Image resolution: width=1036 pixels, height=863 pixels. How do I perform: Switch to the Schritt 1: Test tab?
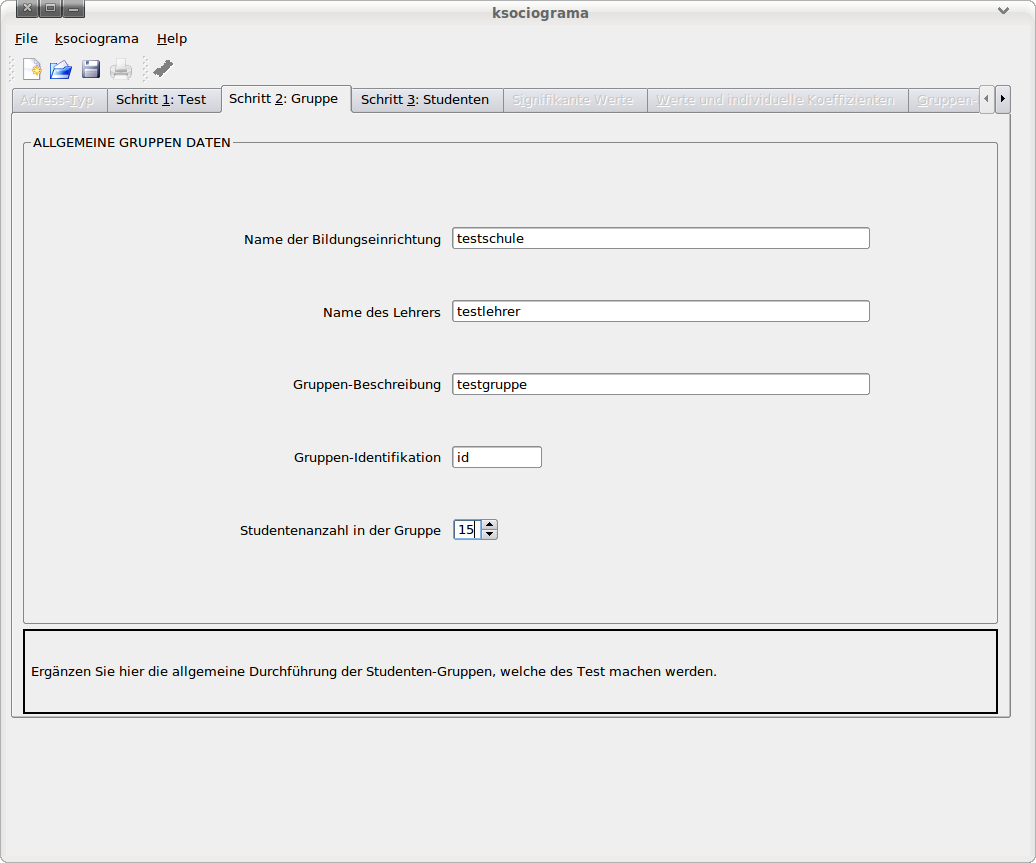click(x=161, y=100)
